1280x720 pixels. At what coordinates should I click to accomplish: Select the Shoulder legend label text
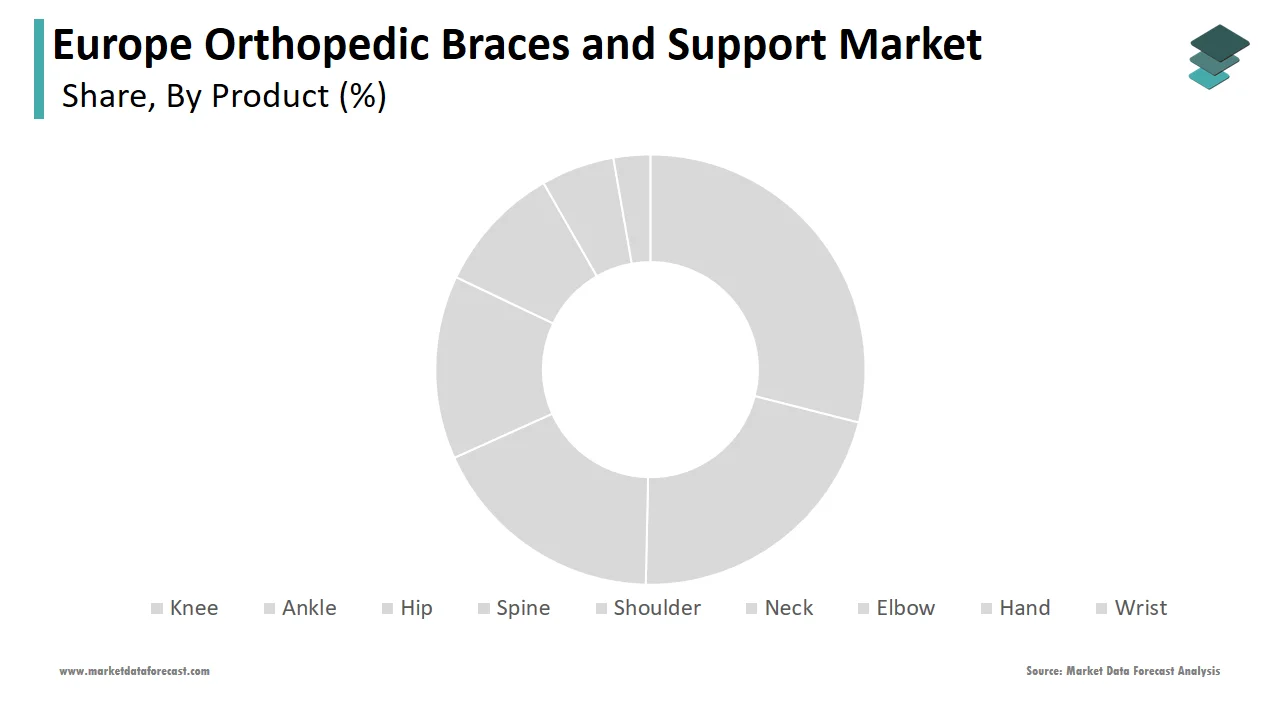click(657, 608)
